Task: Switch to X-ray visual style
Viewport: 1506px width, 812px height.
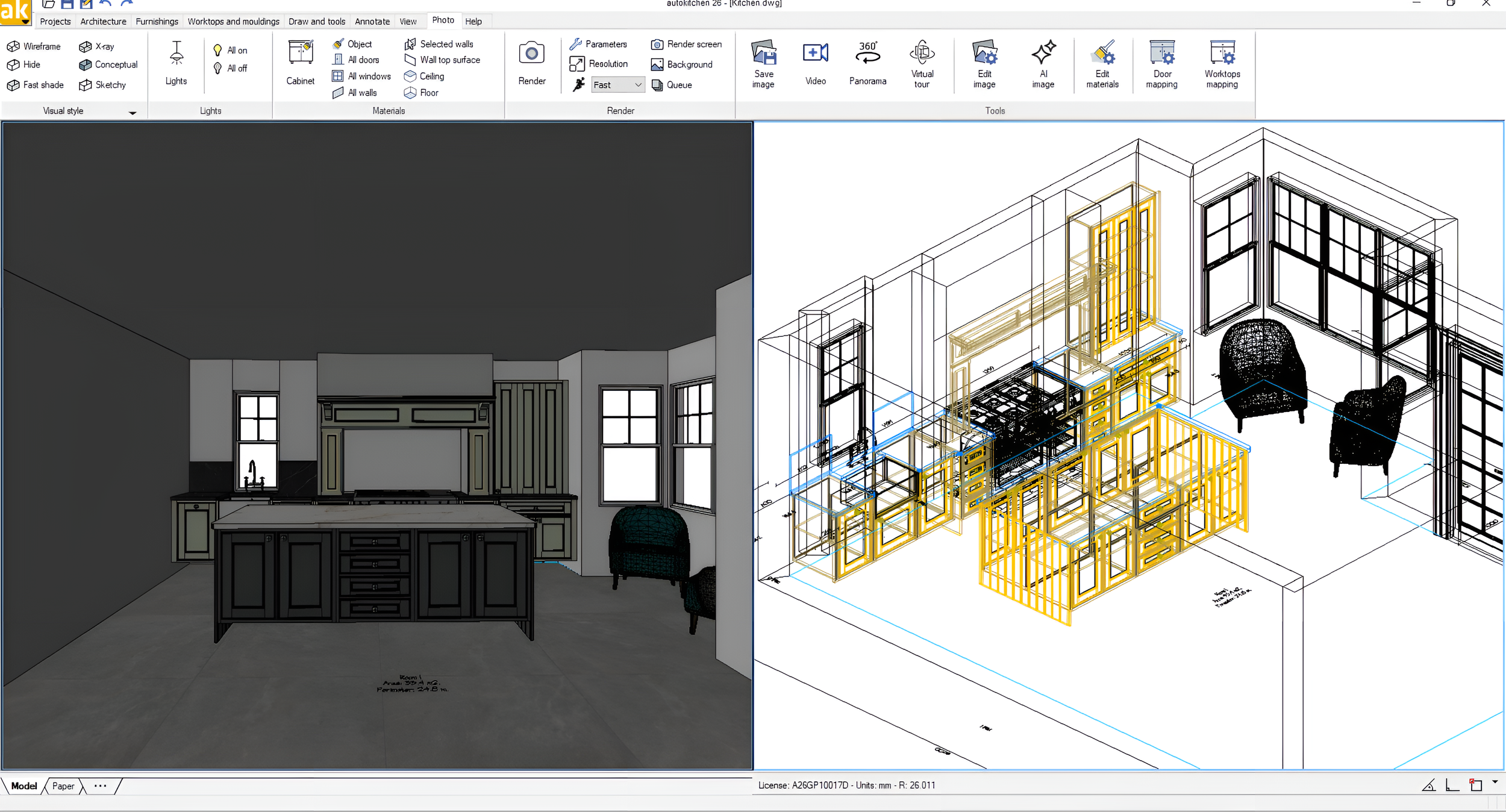Action: click(x=96, y=46)
